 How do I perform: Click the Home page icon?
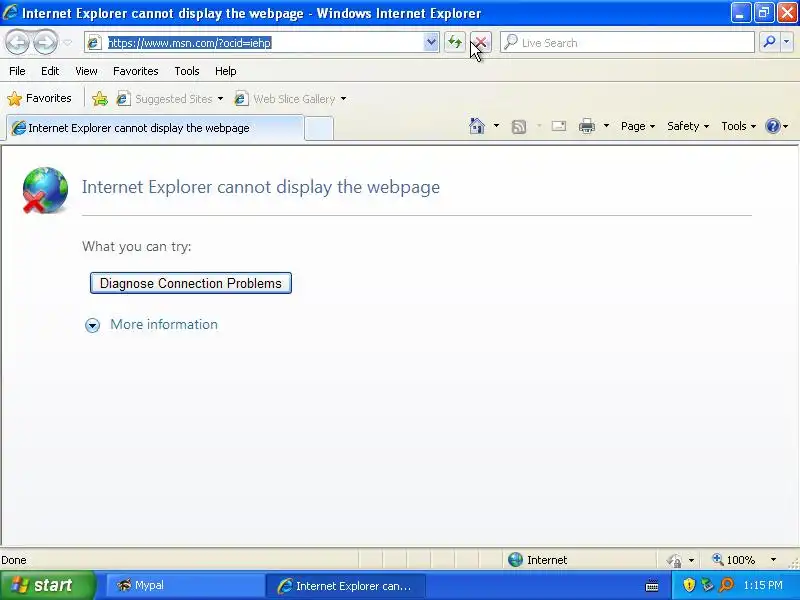(477, 126)
